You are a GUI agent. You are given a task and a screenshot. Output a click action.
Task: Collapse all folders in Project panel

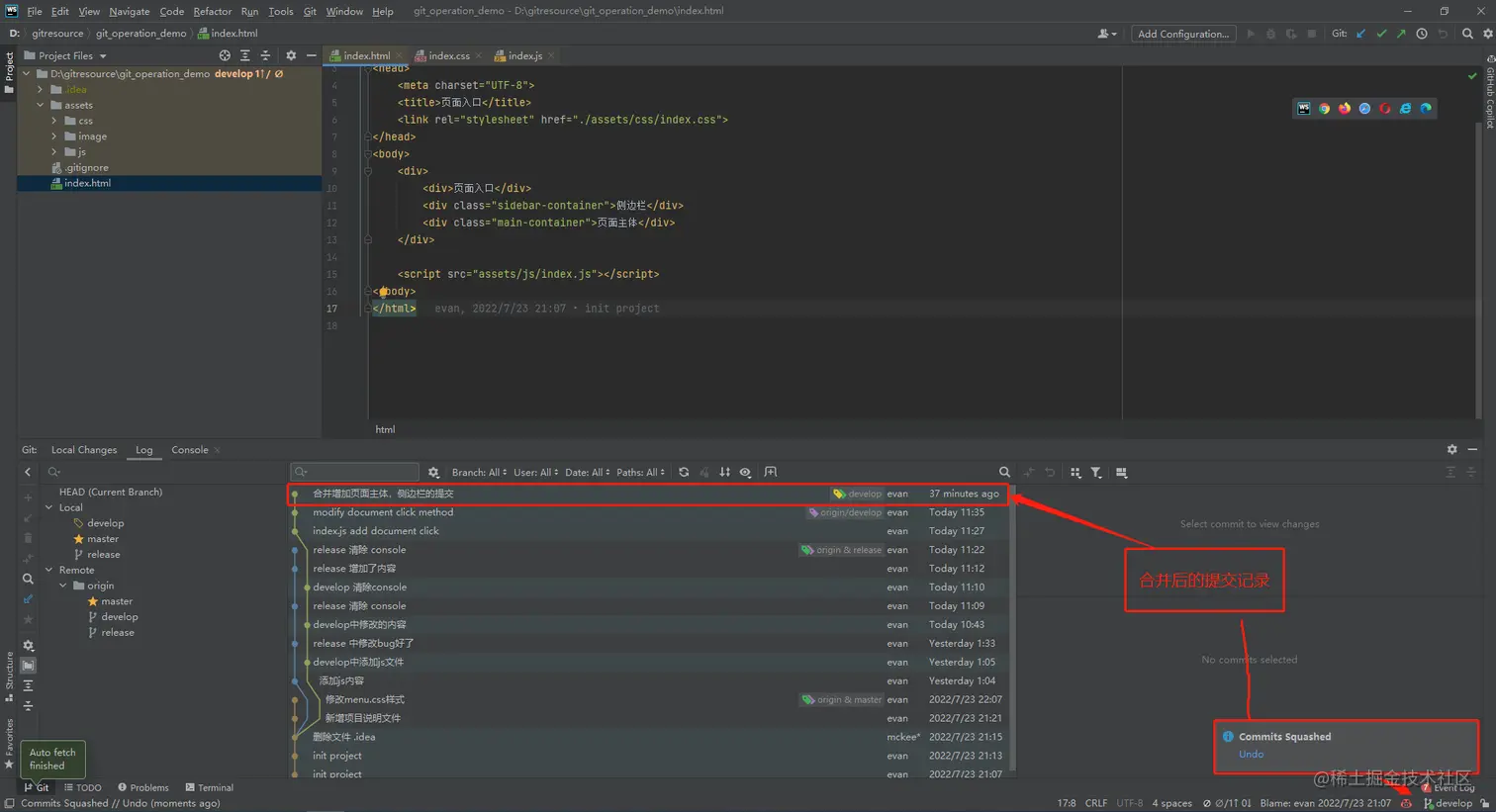[265, 55]
